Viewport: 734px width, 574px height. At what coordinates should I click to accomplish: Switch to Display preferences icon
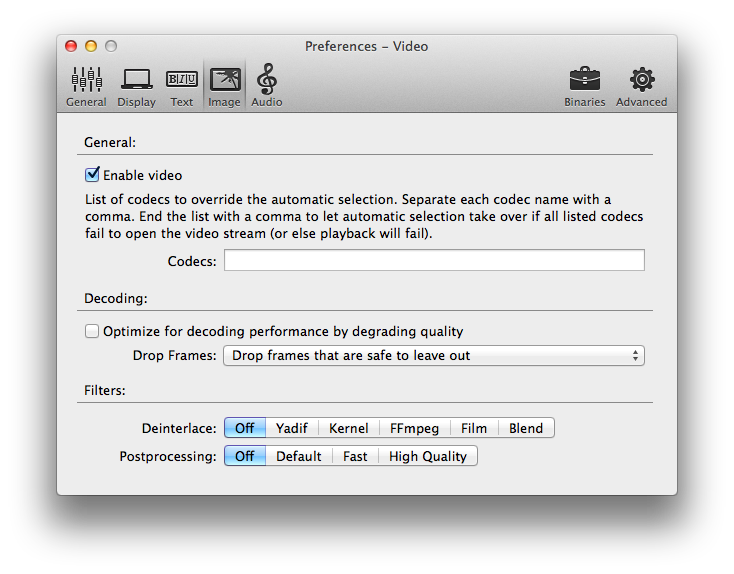click(x=136, y=86)
